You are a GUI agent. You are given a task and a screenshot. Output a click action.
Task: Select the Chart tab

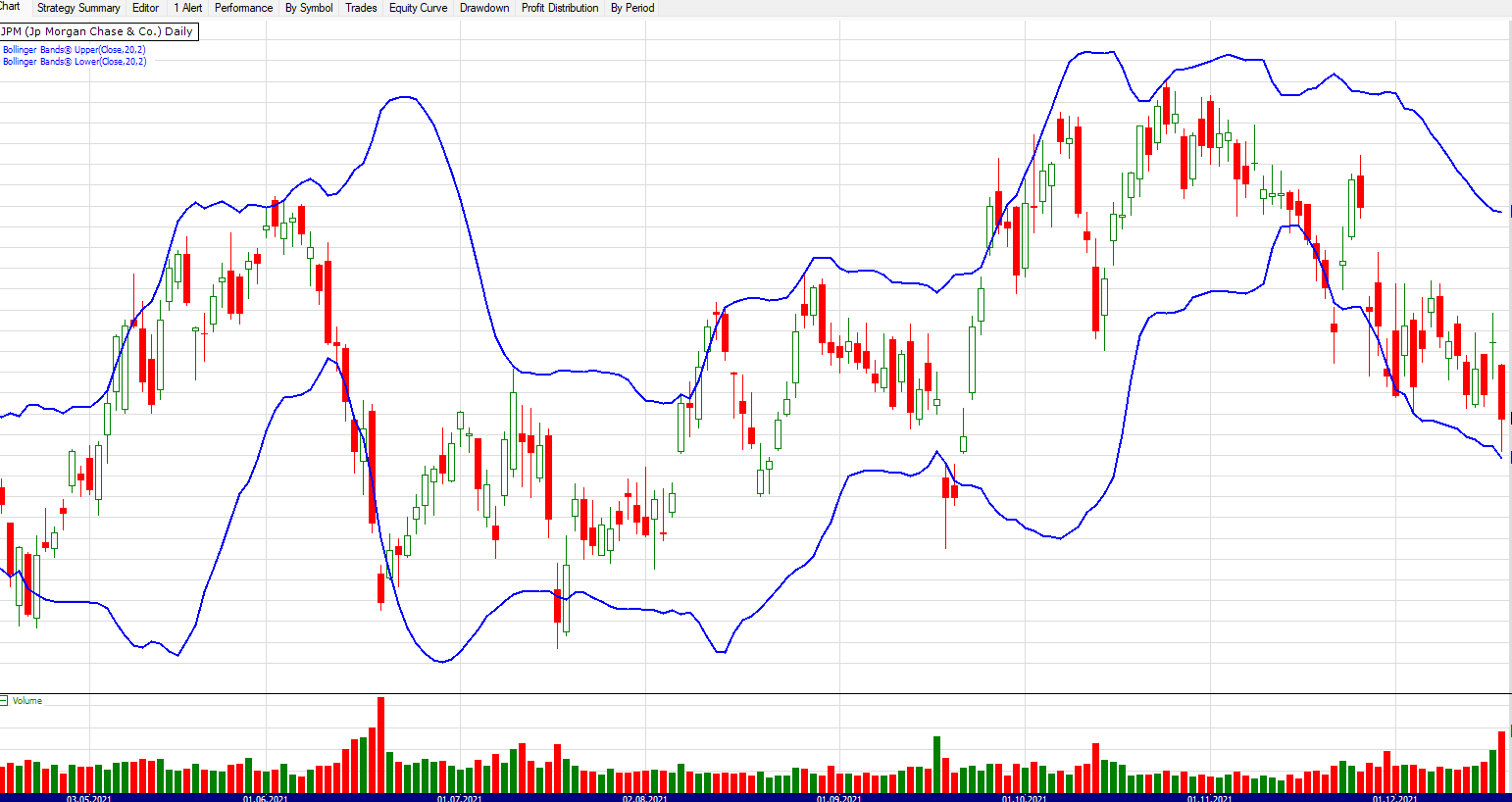point(10,7)
